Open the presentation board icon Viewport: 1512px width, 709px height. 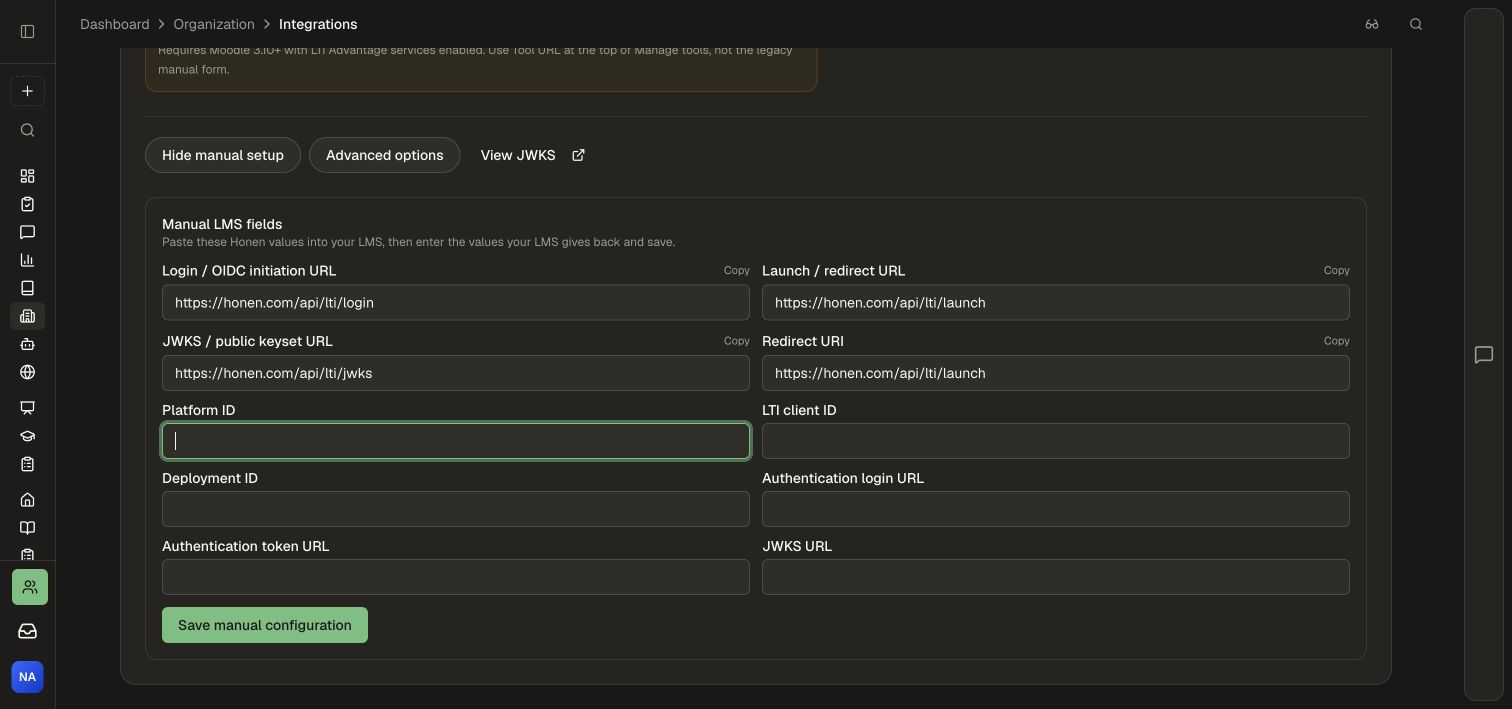27,408
